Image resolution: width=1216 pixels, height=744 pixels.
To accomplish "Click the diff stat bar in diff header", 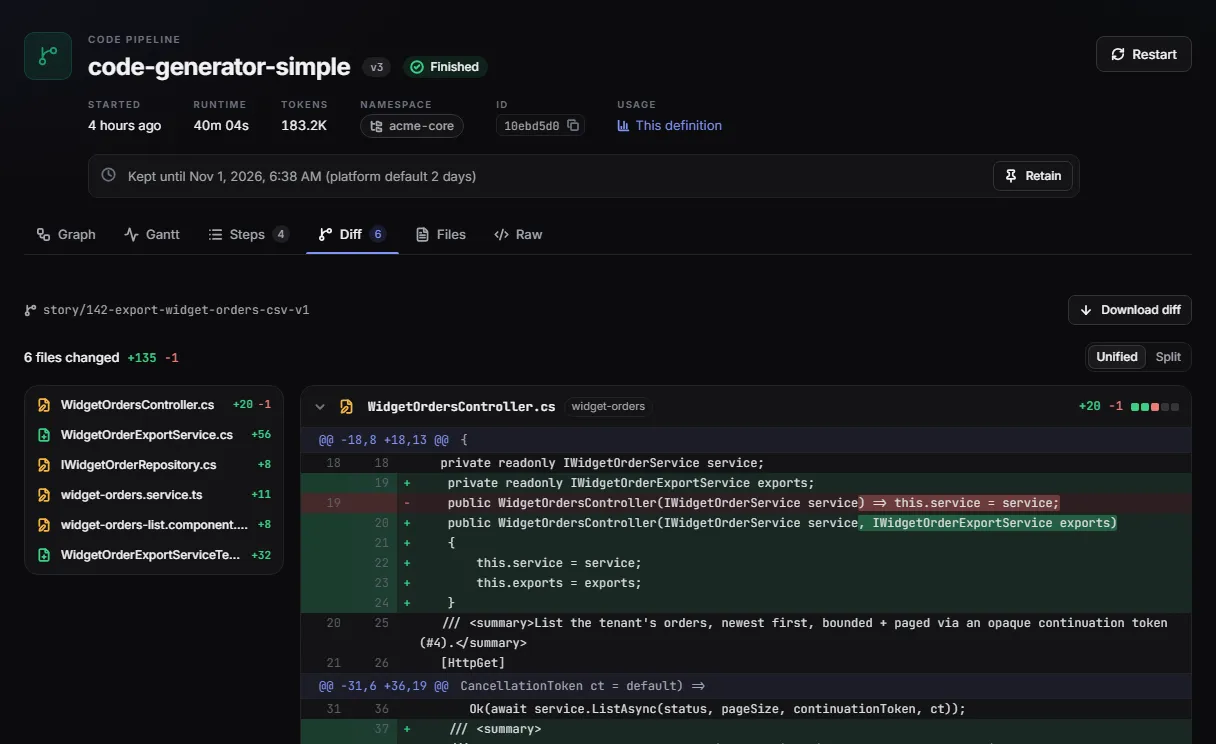I will pyautogui.click(x=1155, y=407).
